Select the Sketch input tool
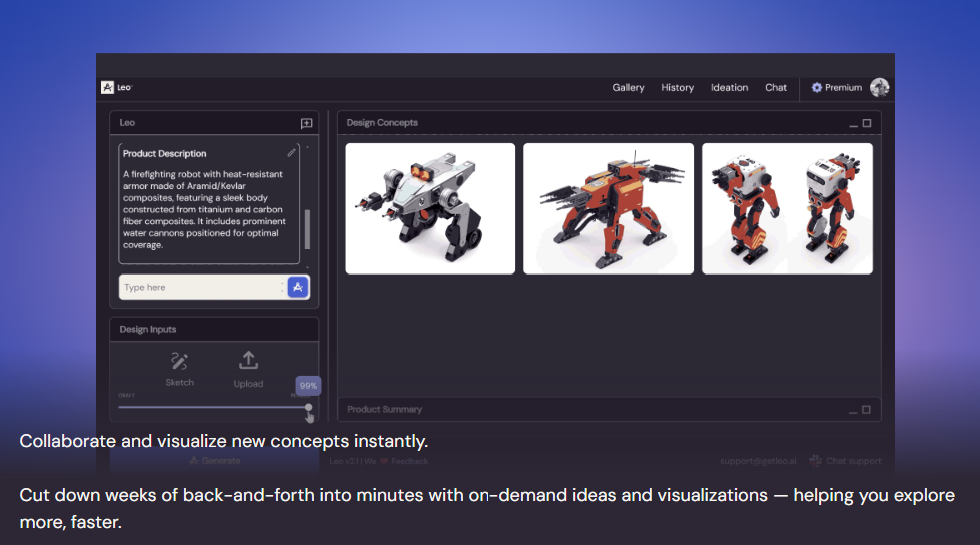This screenshot has height=545, width=980. (x=180, y=362)
